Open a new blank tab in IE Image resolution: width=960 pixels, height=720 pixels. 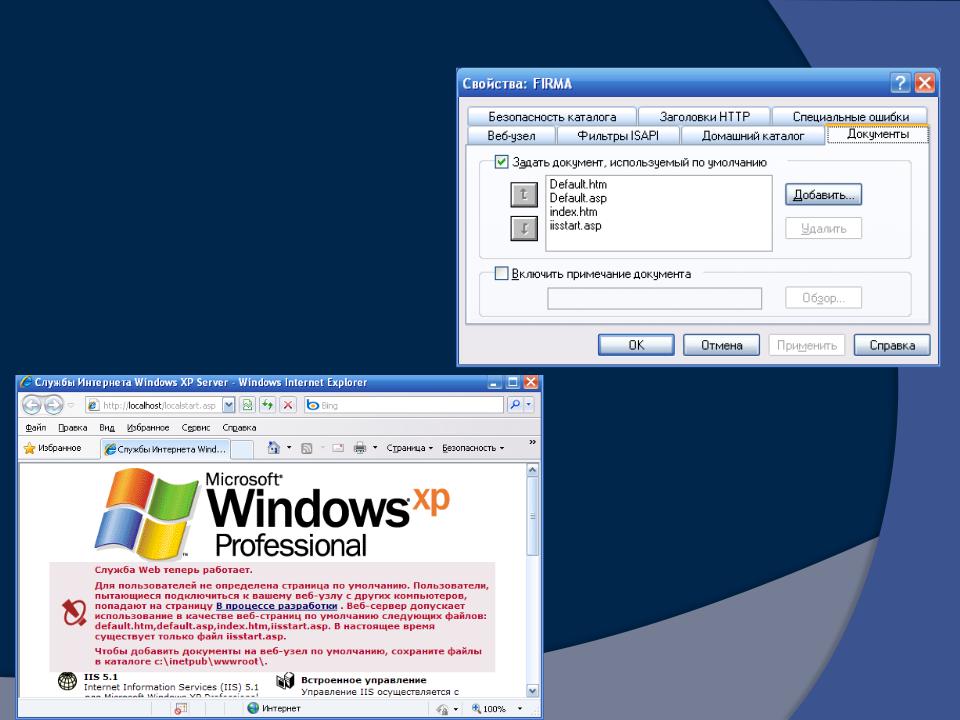pyautogui.click(x=242, y=449)
